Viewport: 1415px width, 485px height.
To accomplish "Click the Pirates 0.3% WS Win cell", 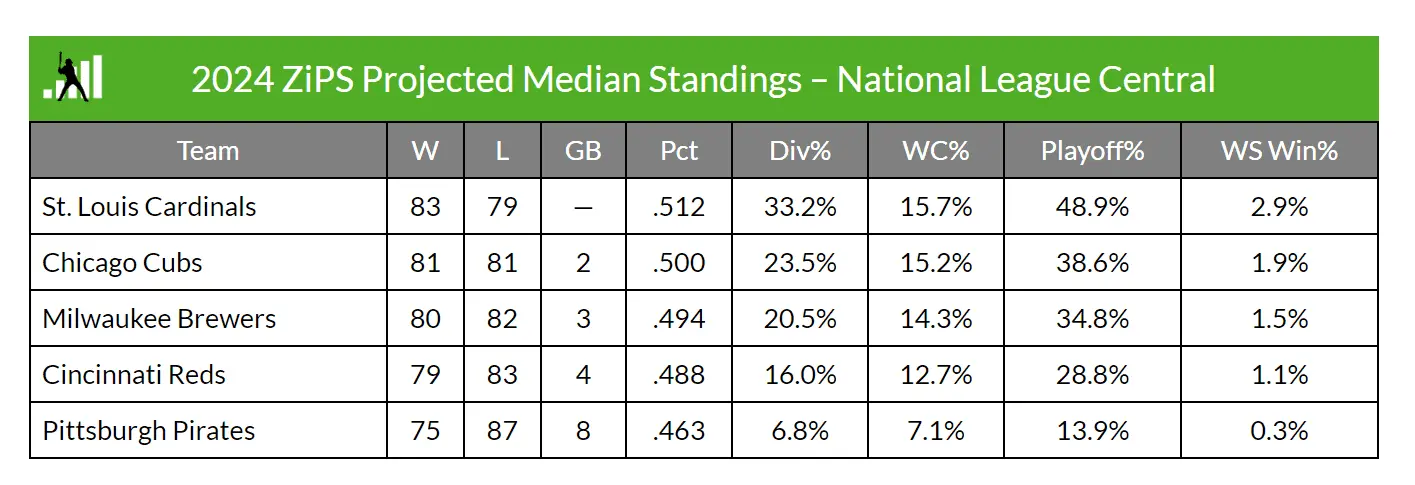I will [1279, 431].
